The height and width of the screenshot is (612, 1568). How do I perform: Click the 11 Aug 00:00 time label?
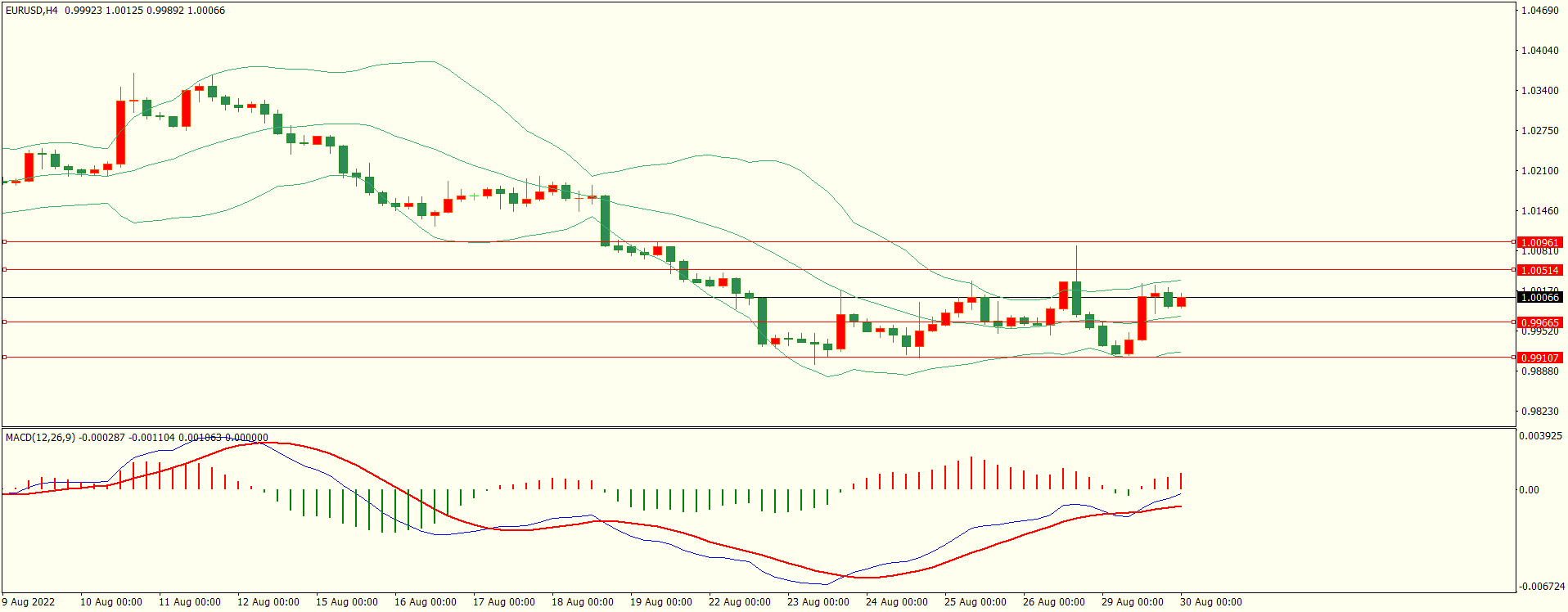[190, 602]
